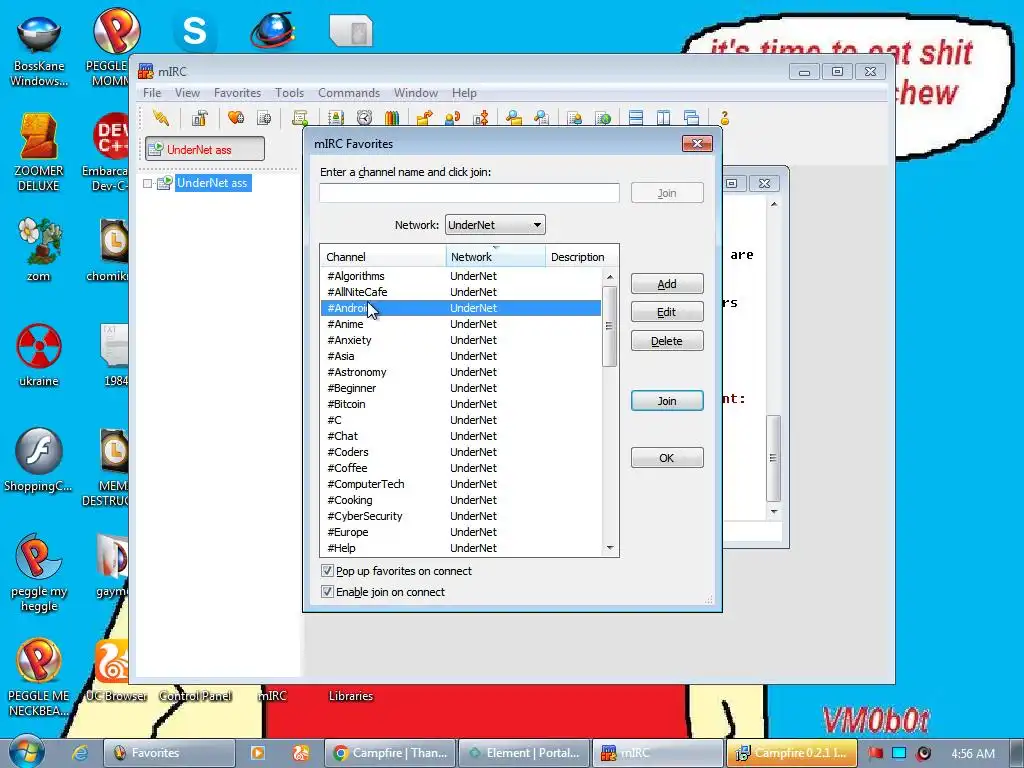1024x768 pixels.
Task: Select the Skype desktop icon
Action: click(195, 31)
